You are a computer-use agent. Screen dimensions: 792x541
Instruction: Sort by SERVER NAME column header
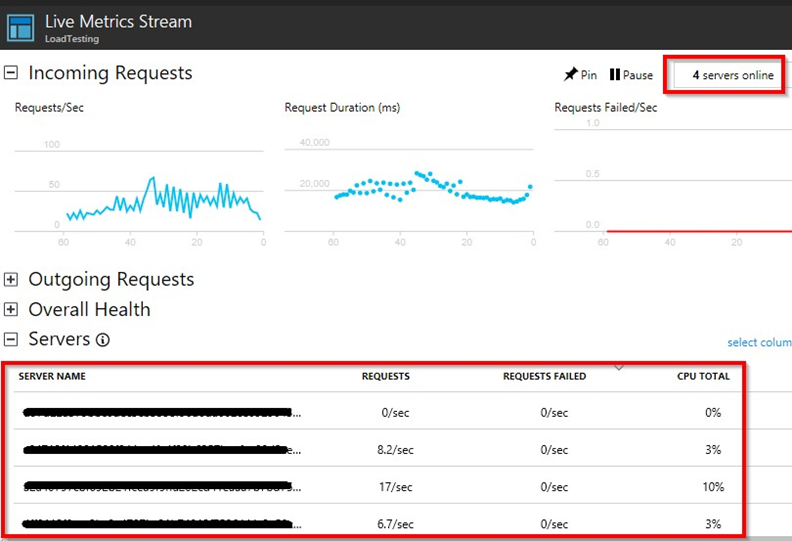click(x=52, y=377)
